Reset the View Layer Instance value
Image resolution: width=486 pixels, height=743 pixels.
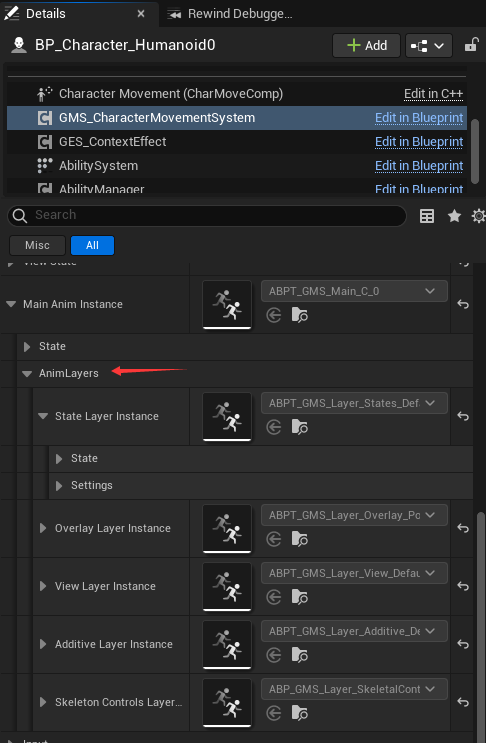(463, 586)
